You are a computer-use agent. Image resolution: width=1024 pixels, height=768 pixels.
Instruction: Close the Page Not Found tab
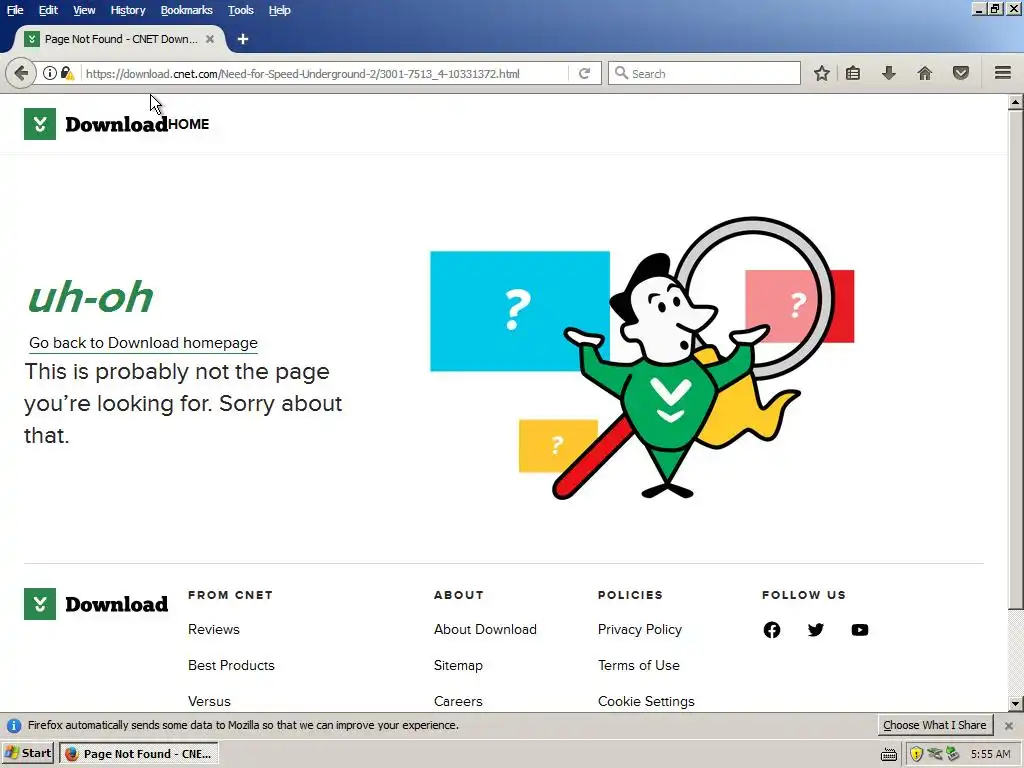210,39
